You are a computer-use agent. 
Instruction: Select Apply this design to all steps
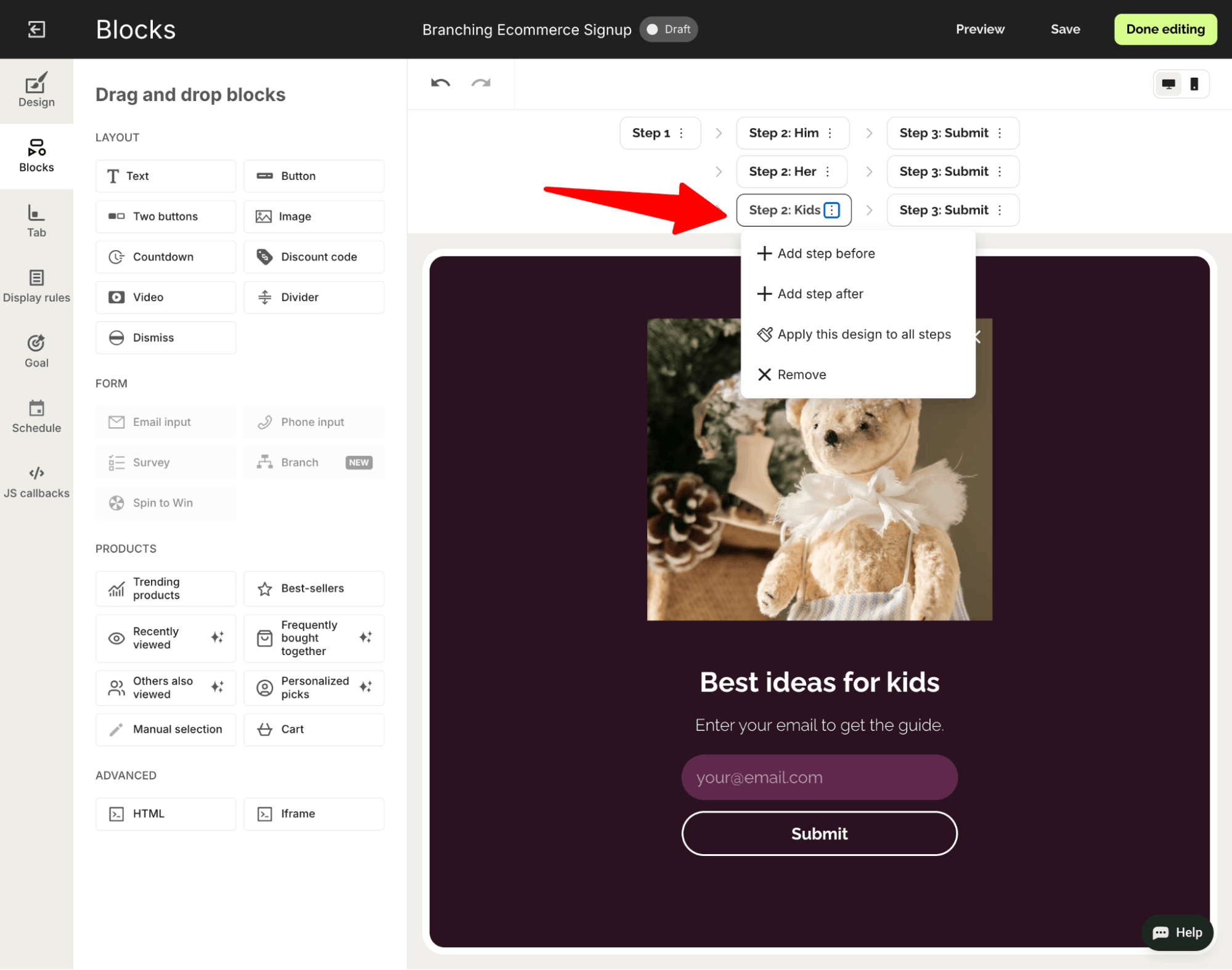click(x=863, y=334)
